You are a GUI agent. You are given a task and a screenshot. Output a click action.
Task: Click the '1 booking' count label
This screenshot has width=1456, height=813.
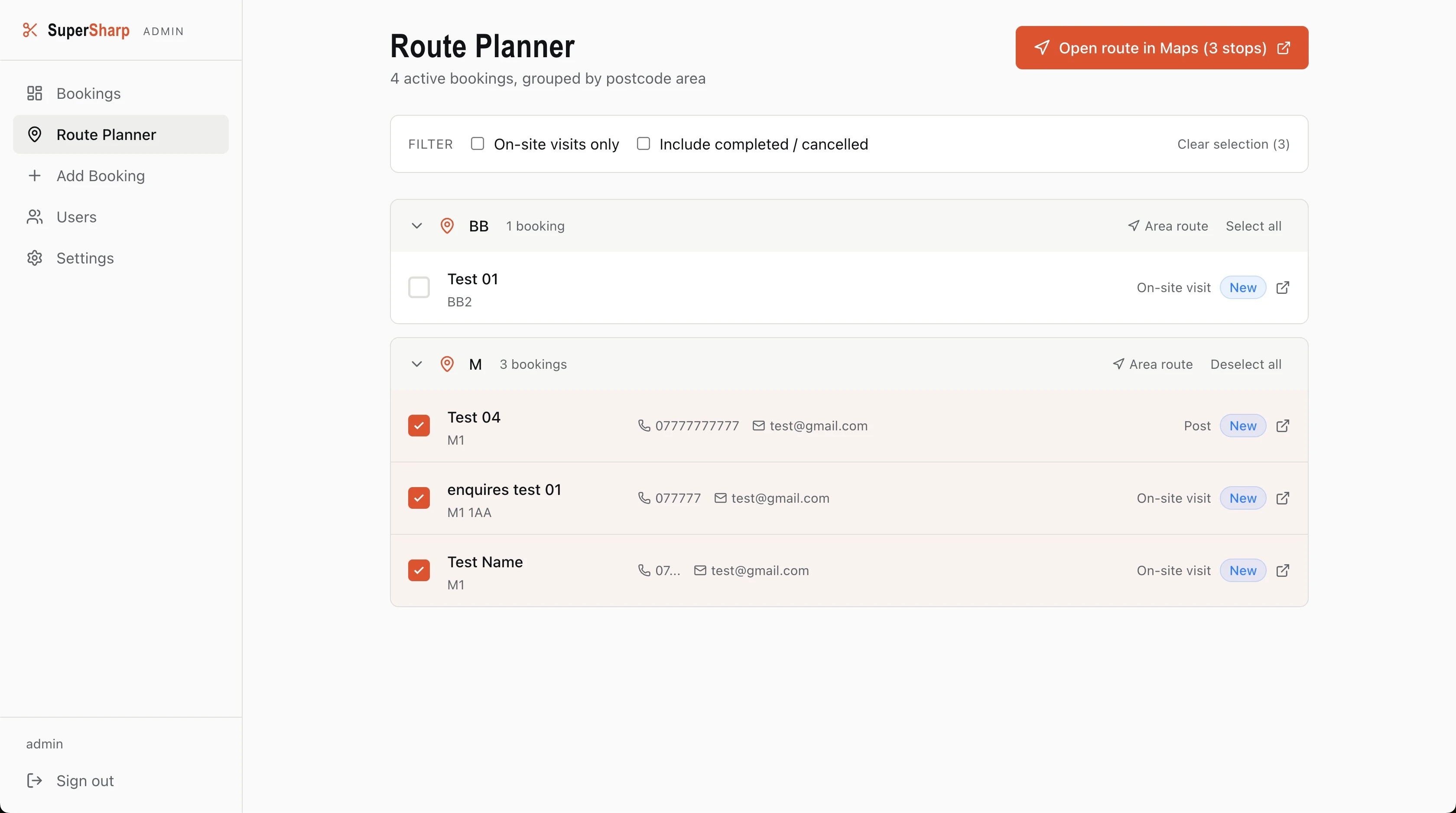click(535, 226)
